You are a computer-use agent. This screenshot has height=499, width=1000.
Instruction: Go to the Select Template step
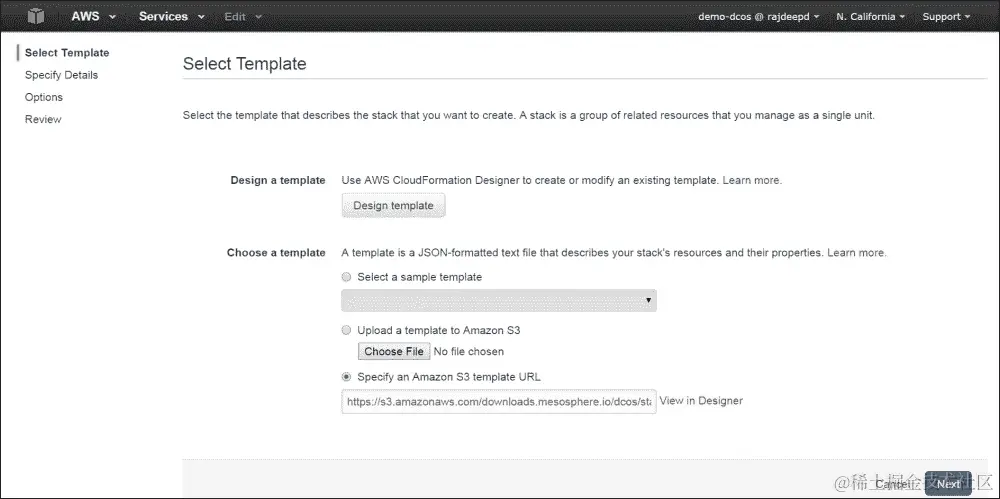[x=67, y=53]
